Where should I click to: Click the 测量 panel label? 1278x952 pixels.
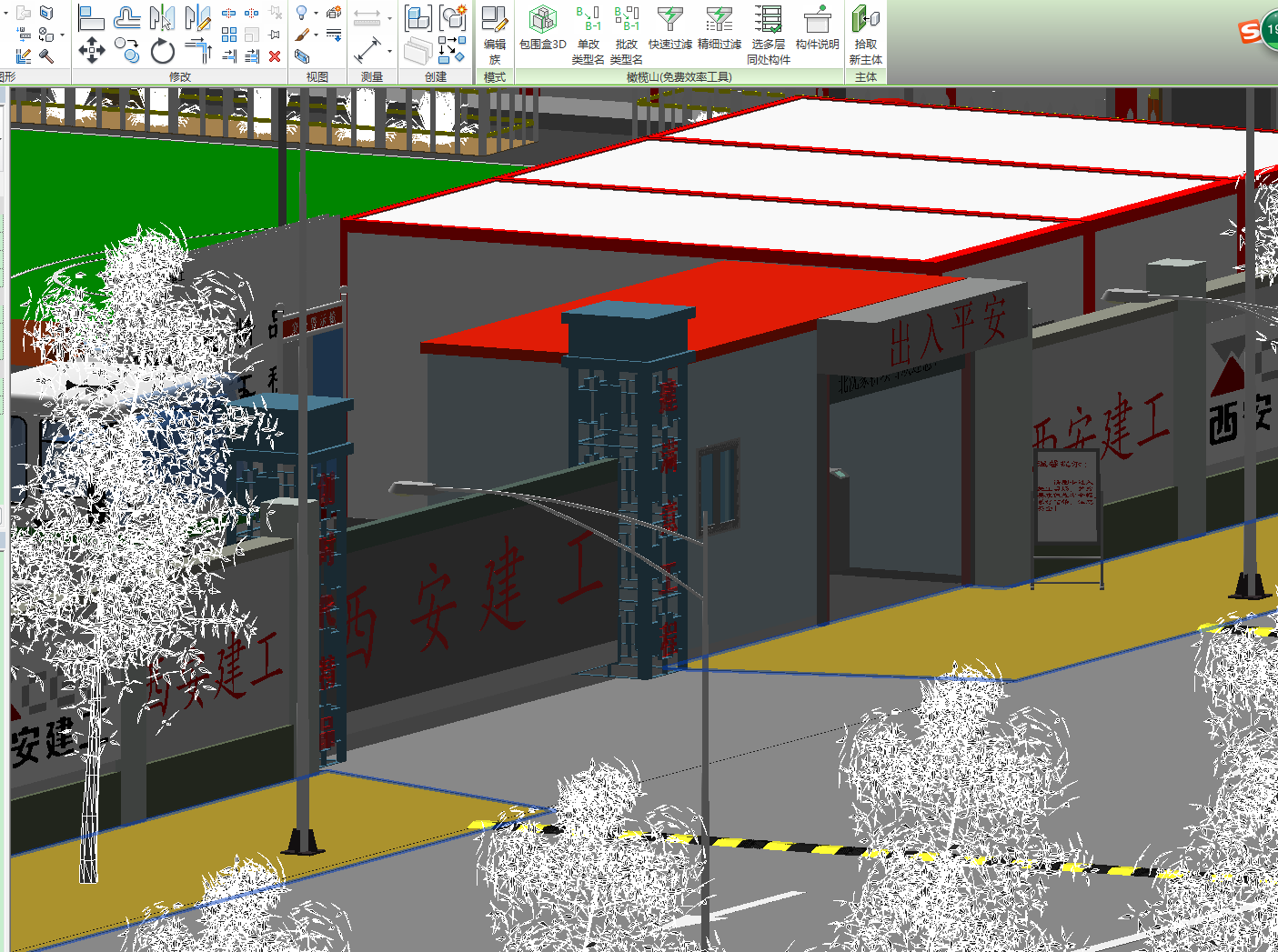point(372,77)
